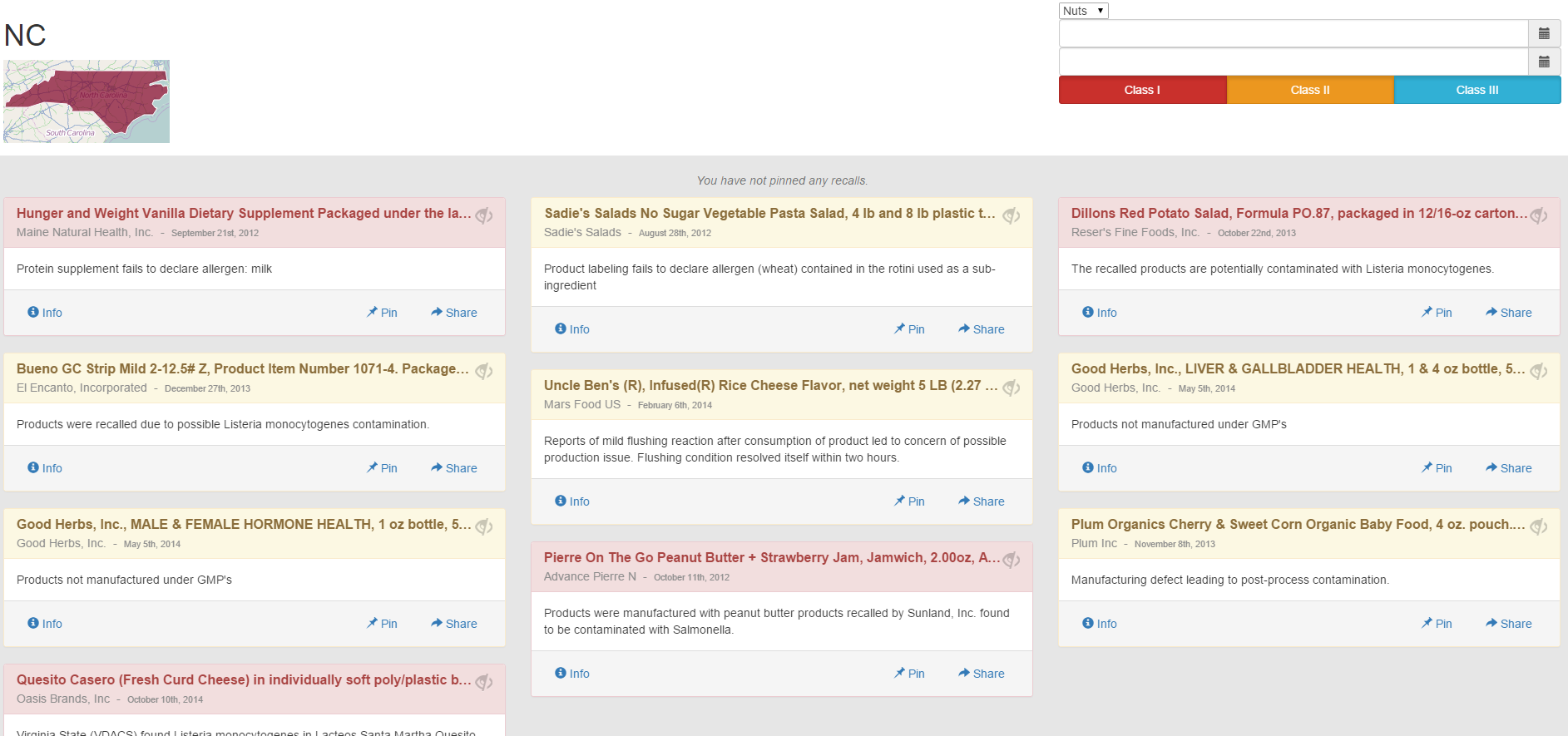The height and width of the screenshot is (736, 1568).
Task: Select 'Advance Pierre N' company text
Action: [590, 577]
